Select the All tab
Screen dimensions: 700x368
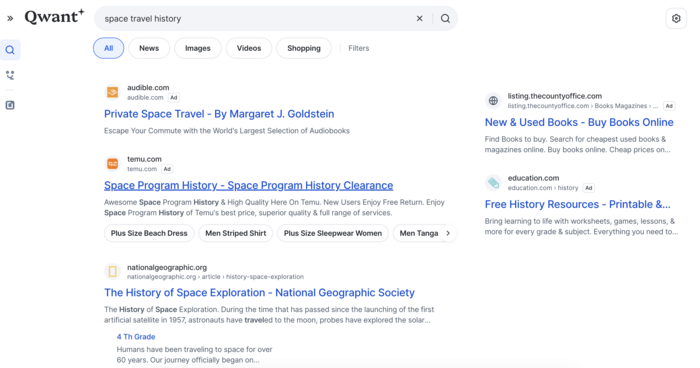[108, 48]
